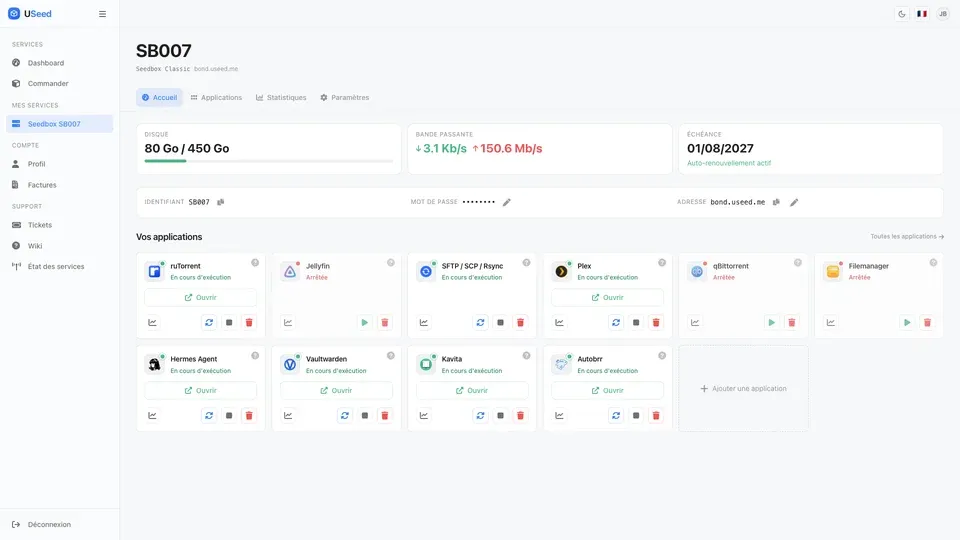Delete Vaultwarden with trash icon

[x=385, y=416]
